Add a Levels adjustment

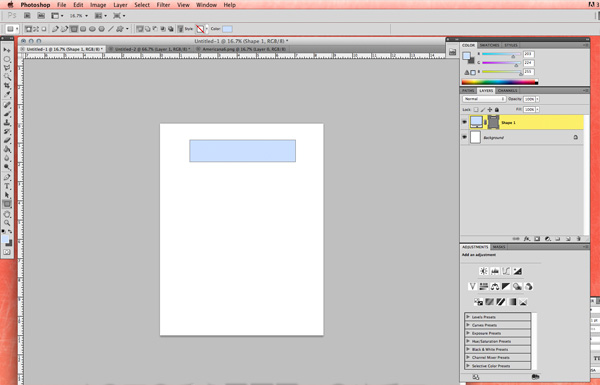coord(495,271)
